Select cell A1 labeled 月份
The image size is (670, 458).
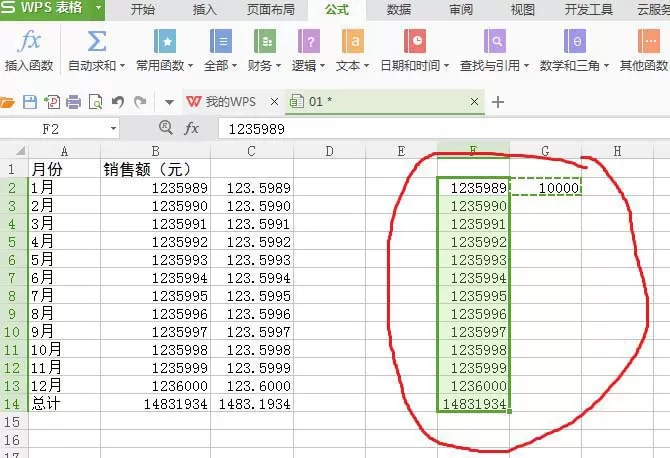(x=64, y=170)
